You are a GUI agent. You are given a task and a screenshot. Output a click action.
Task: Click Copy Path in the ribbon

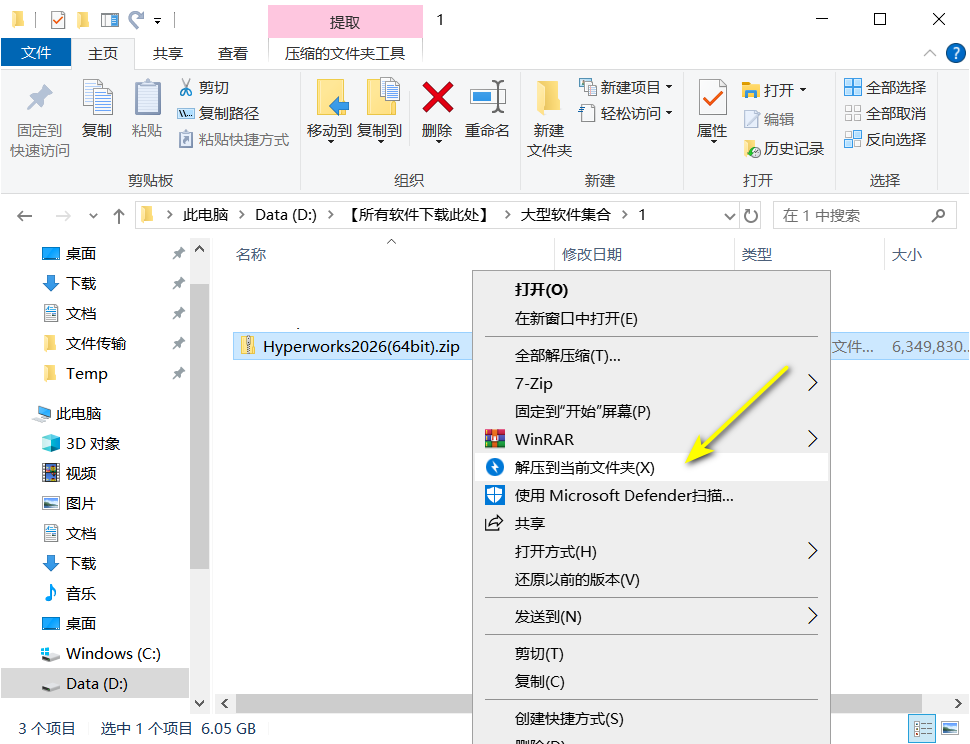[218, 114]
